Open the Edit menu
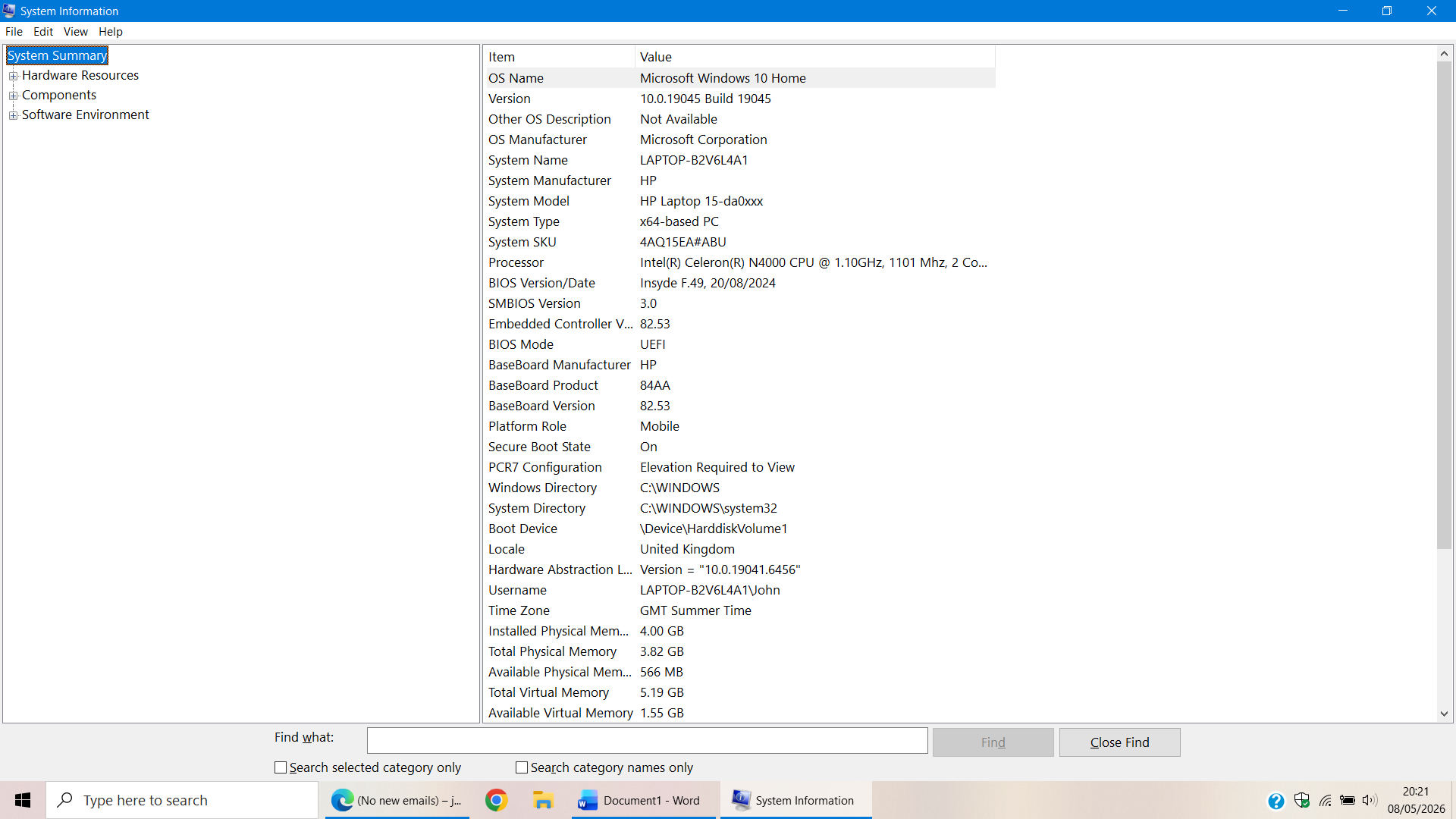This screenshot has width=1456, height=819. tap(43, 32)
